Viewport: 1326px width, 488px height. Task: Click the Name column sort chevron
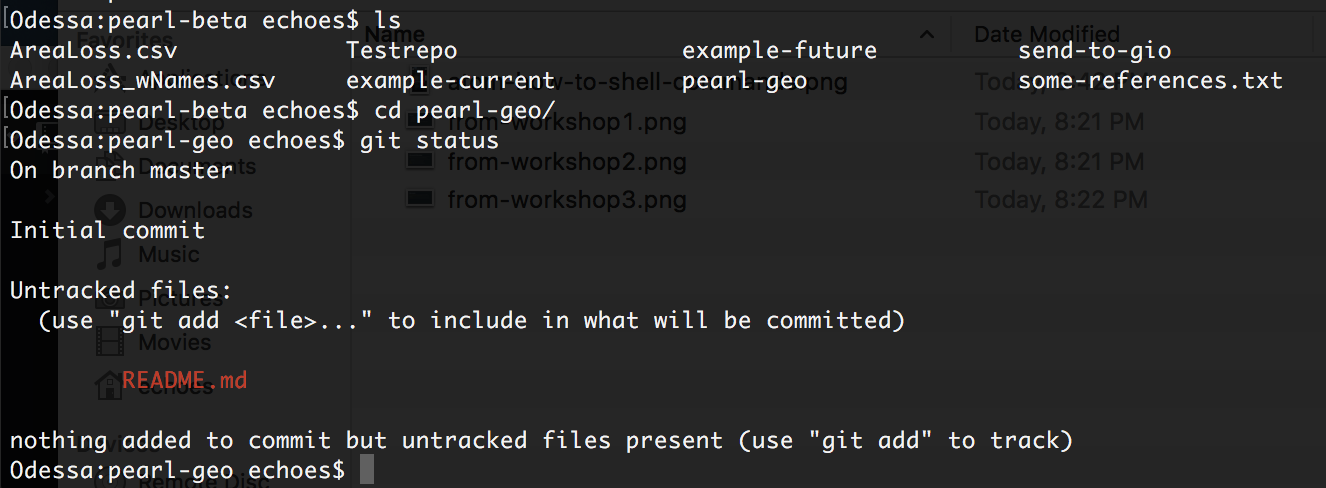(x=927, y=36)
